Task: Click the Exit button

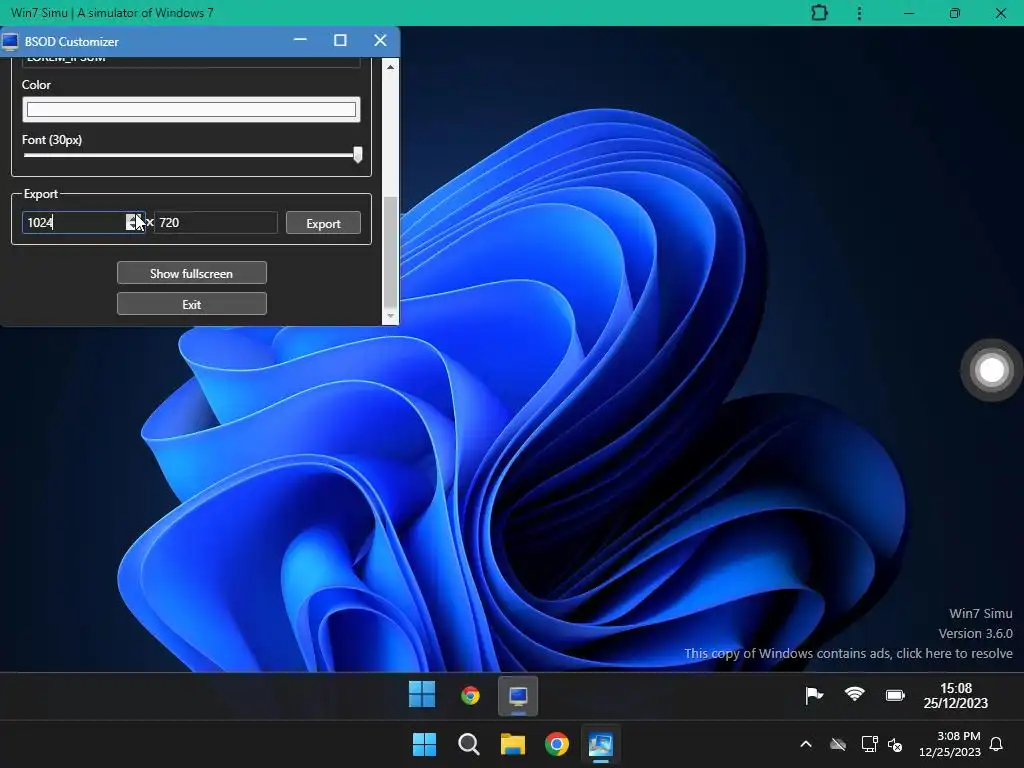Action: [x=191, y=304]
